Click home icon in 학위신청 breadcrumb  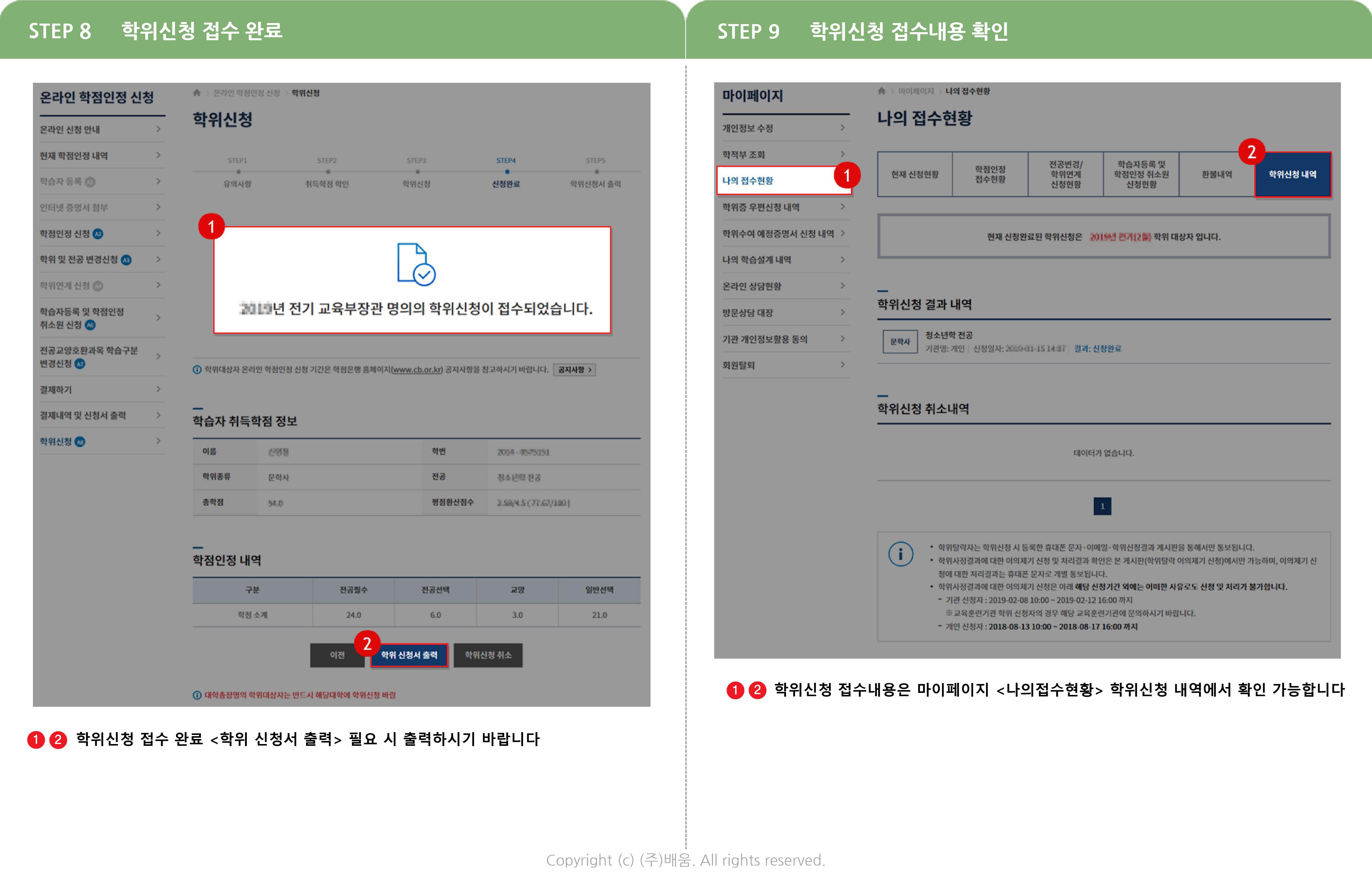[197, 92]
